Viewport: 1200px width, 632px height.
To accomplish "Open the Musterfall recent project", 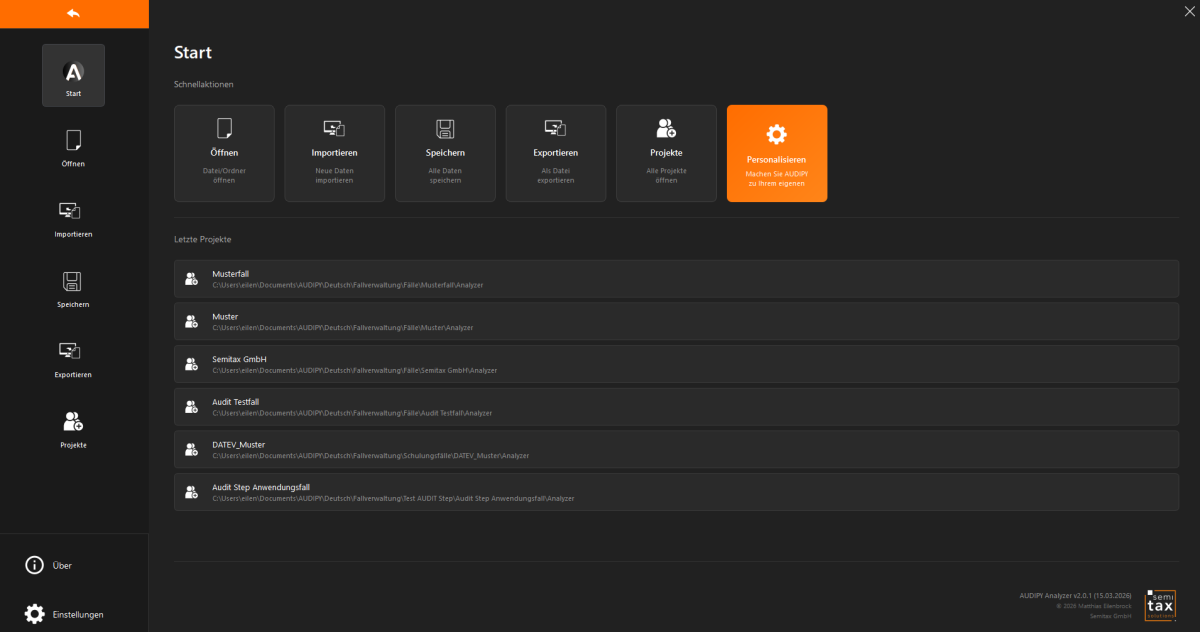I will pos(676,279).
